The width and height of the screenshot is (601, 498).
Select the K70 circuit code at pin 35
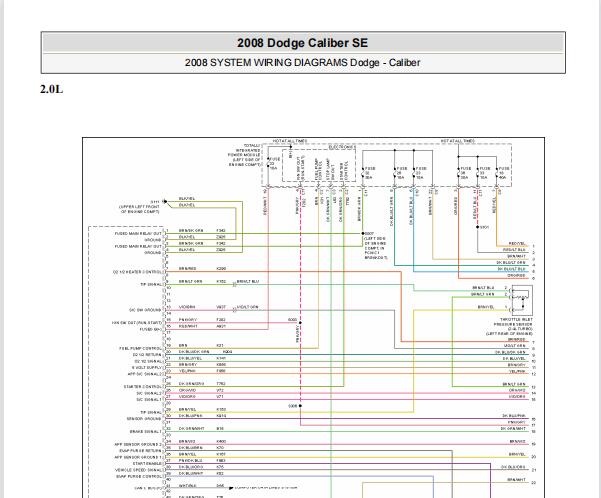(x=220, y=448)
